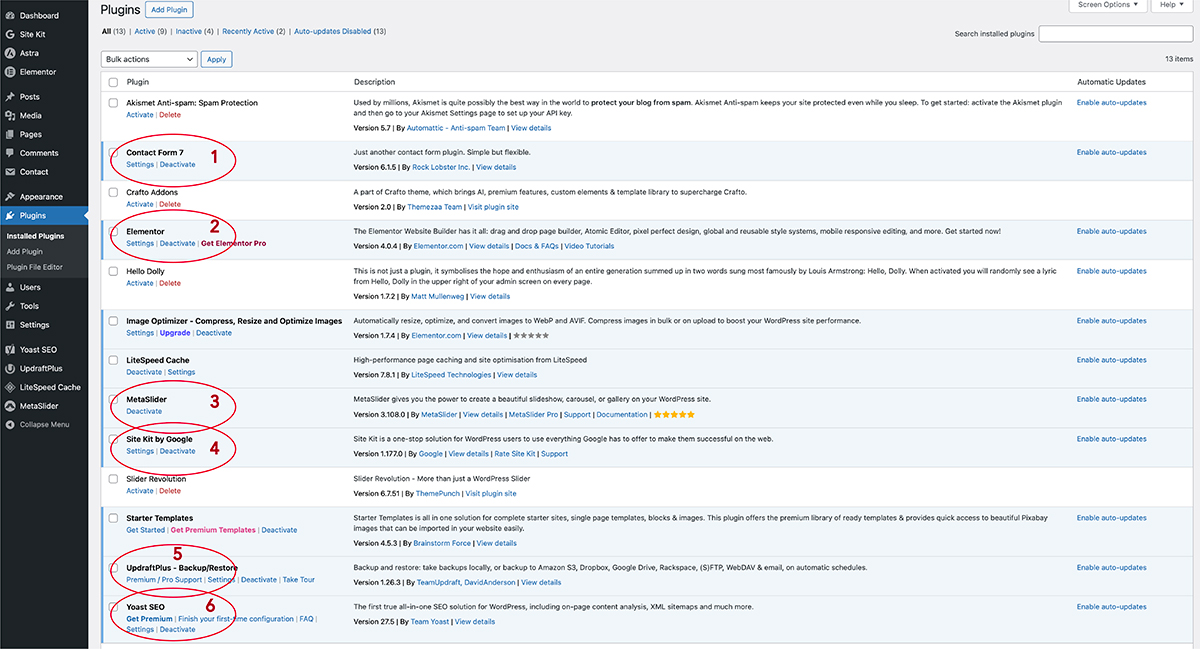Image resolution: width=1200 pixels, height=649 pixels.
Task: Select all plugins with header checkbox
Action: click(113, 82)
